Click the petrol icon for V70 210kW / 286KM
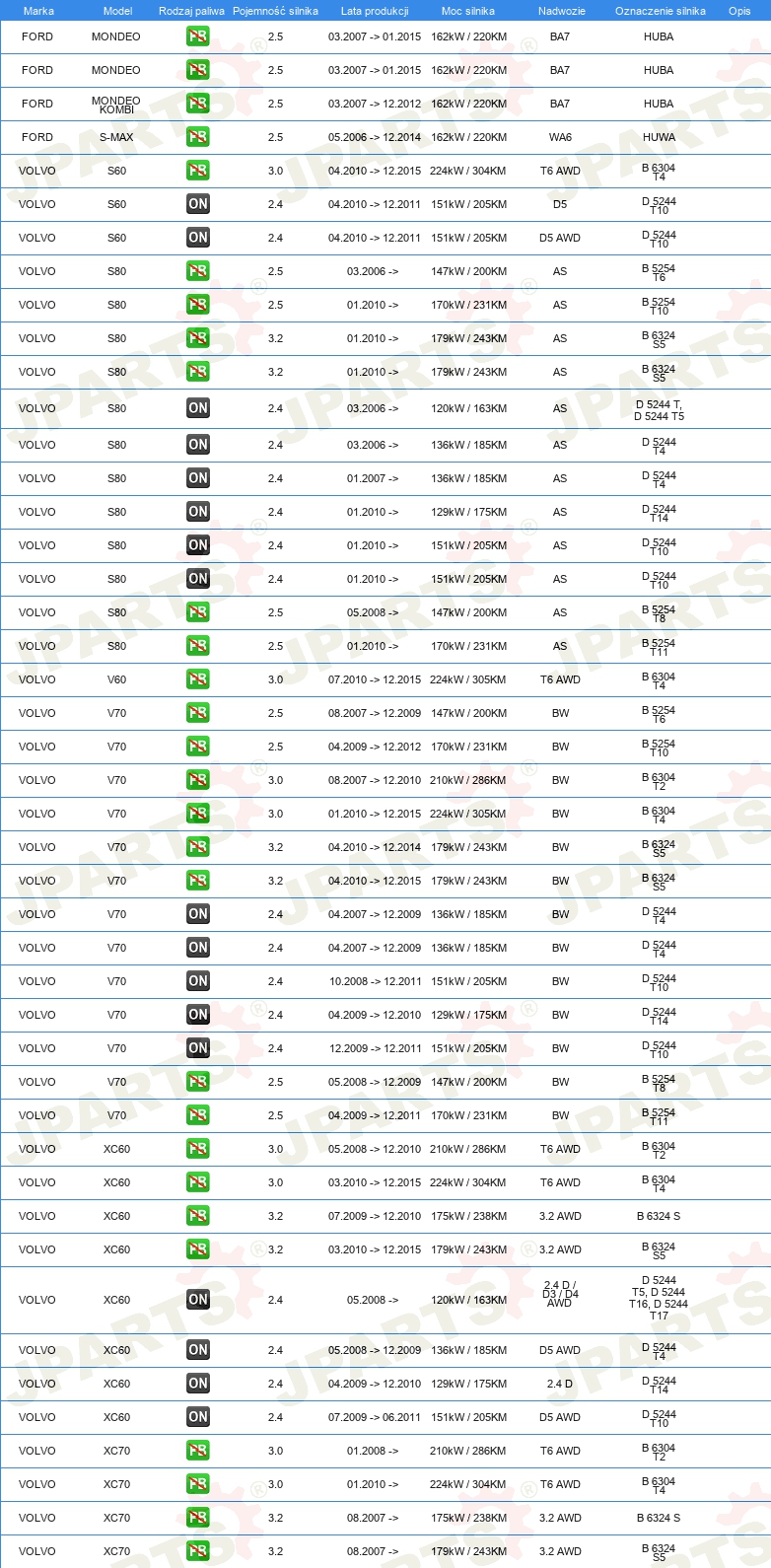 tap(198, 780)
